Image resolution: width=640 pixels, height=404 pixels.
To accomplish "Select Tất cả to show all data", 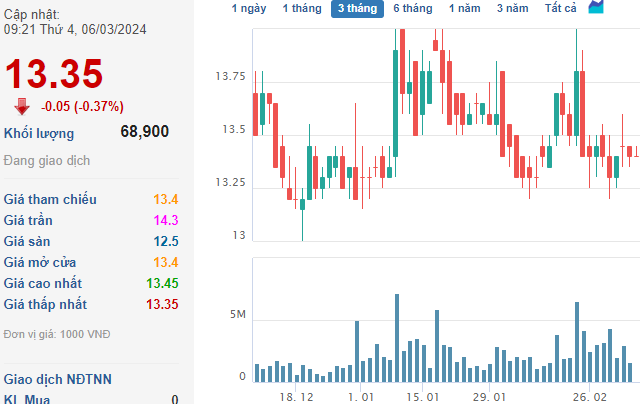I will coord(561,9).
